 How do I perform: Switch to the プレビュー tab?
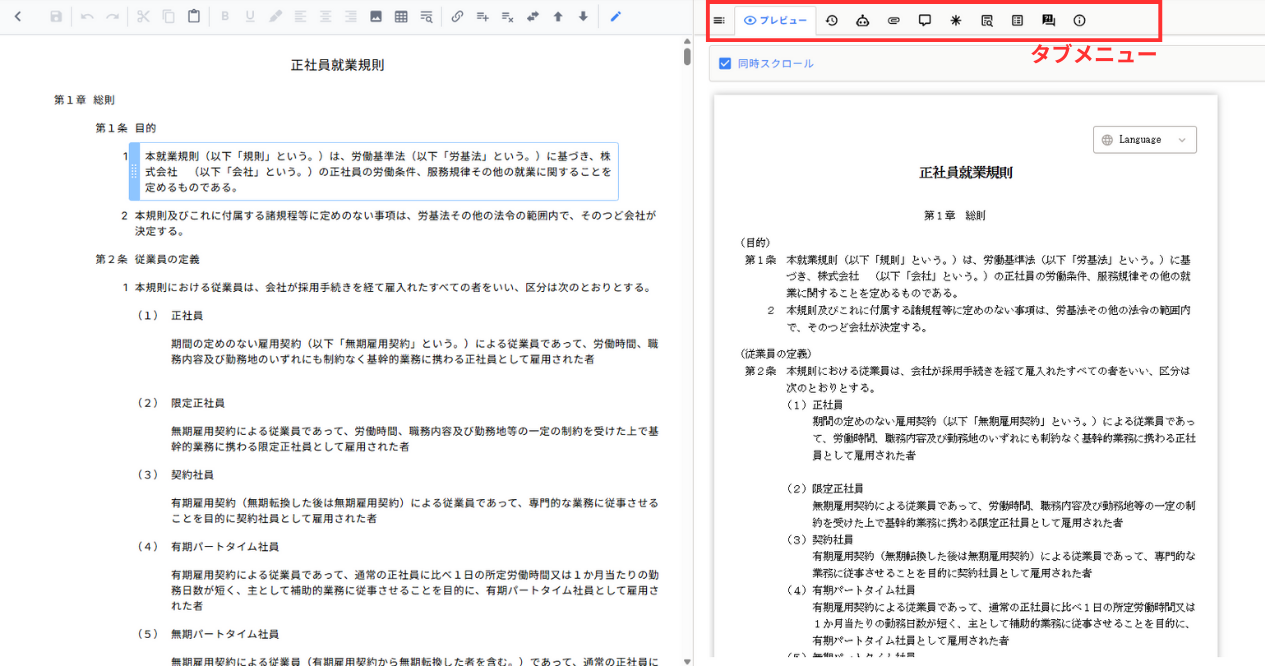coord(775,21)
